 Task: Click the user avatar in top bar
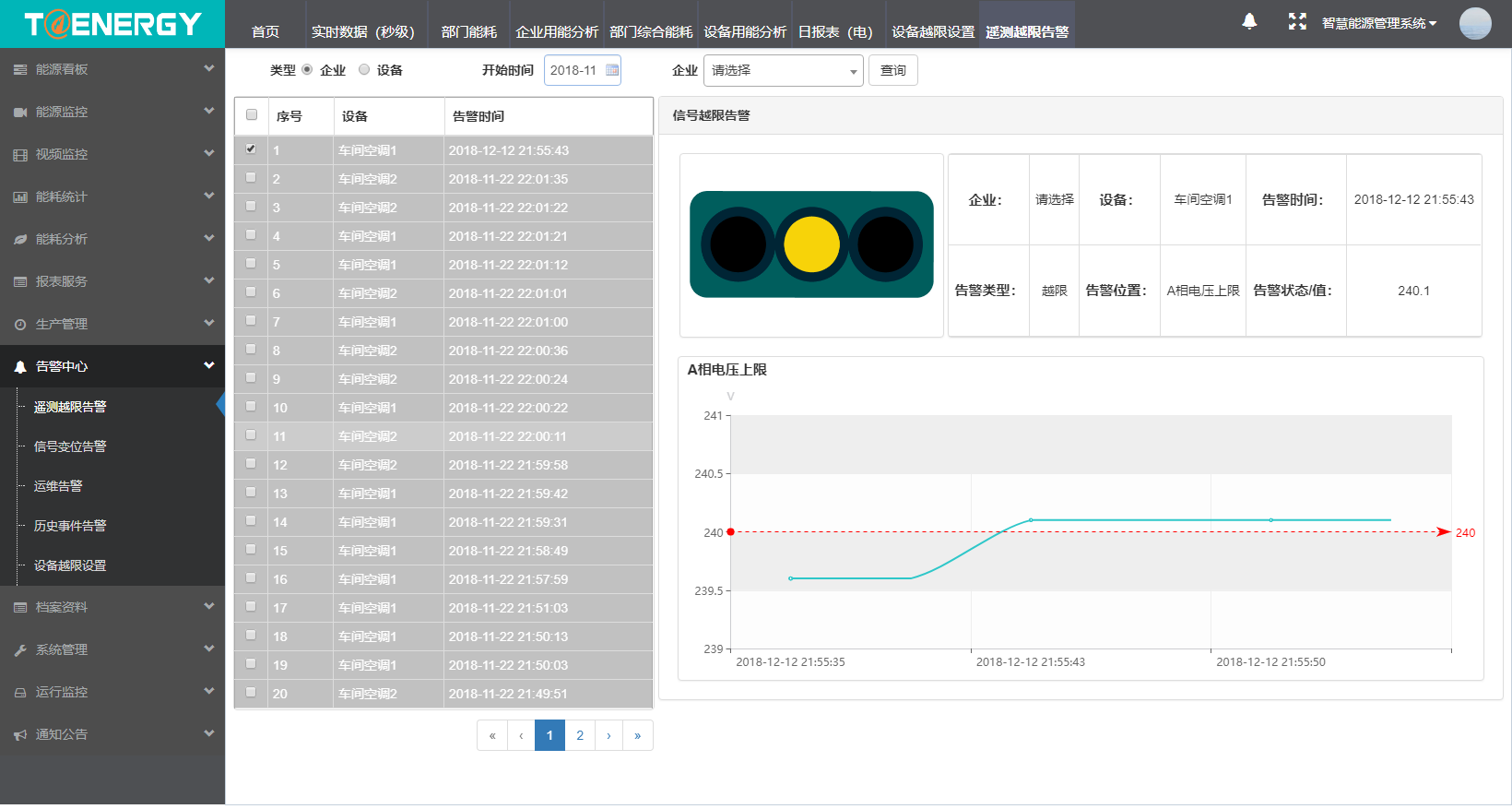point(1475,23)
